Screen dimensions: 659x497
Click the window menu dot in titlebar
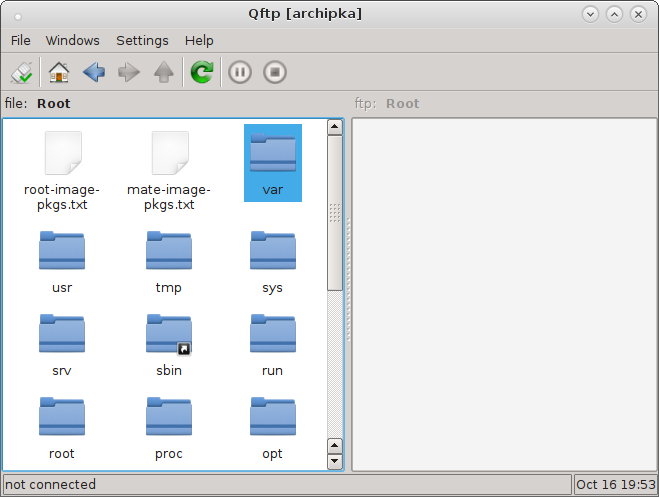[18, 17]
